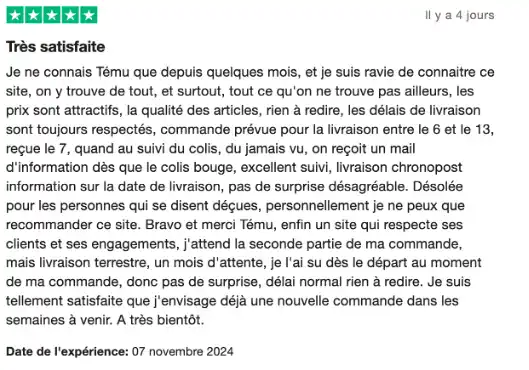Click the third (middle) rating star
Screen dimensions: 529x370
click(52, 15)
